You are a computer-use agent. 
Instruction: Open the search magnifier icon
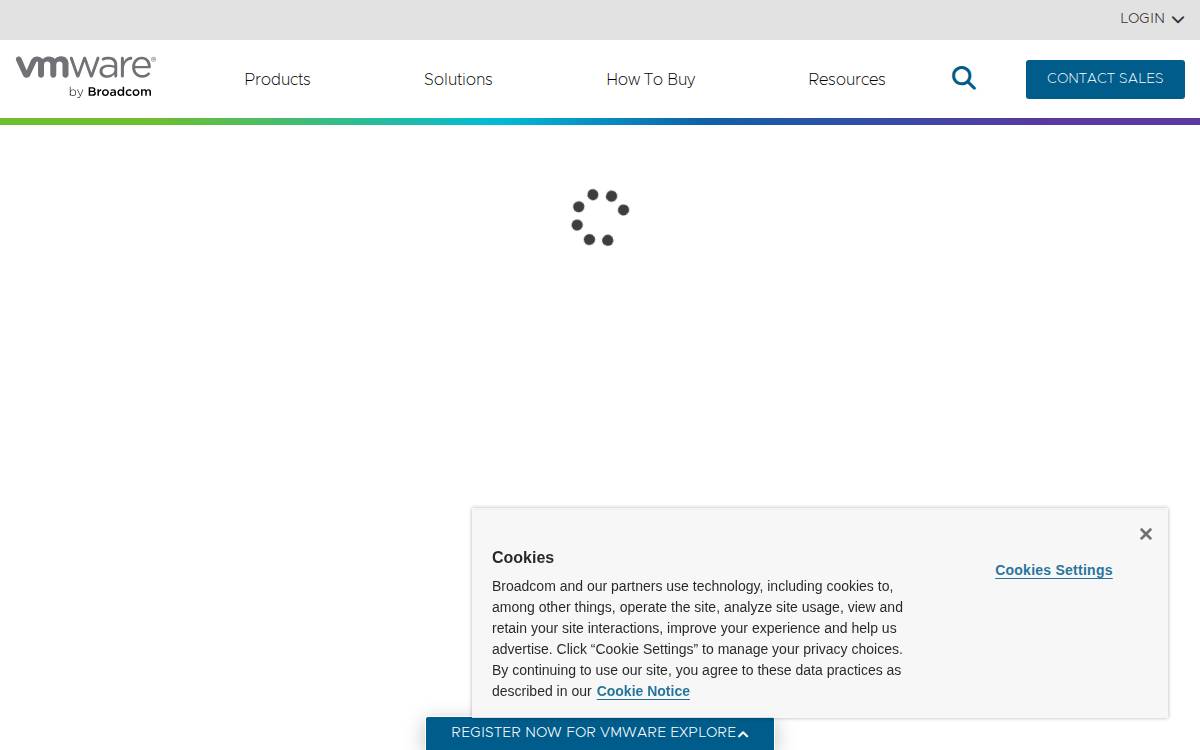click(963, 78)
